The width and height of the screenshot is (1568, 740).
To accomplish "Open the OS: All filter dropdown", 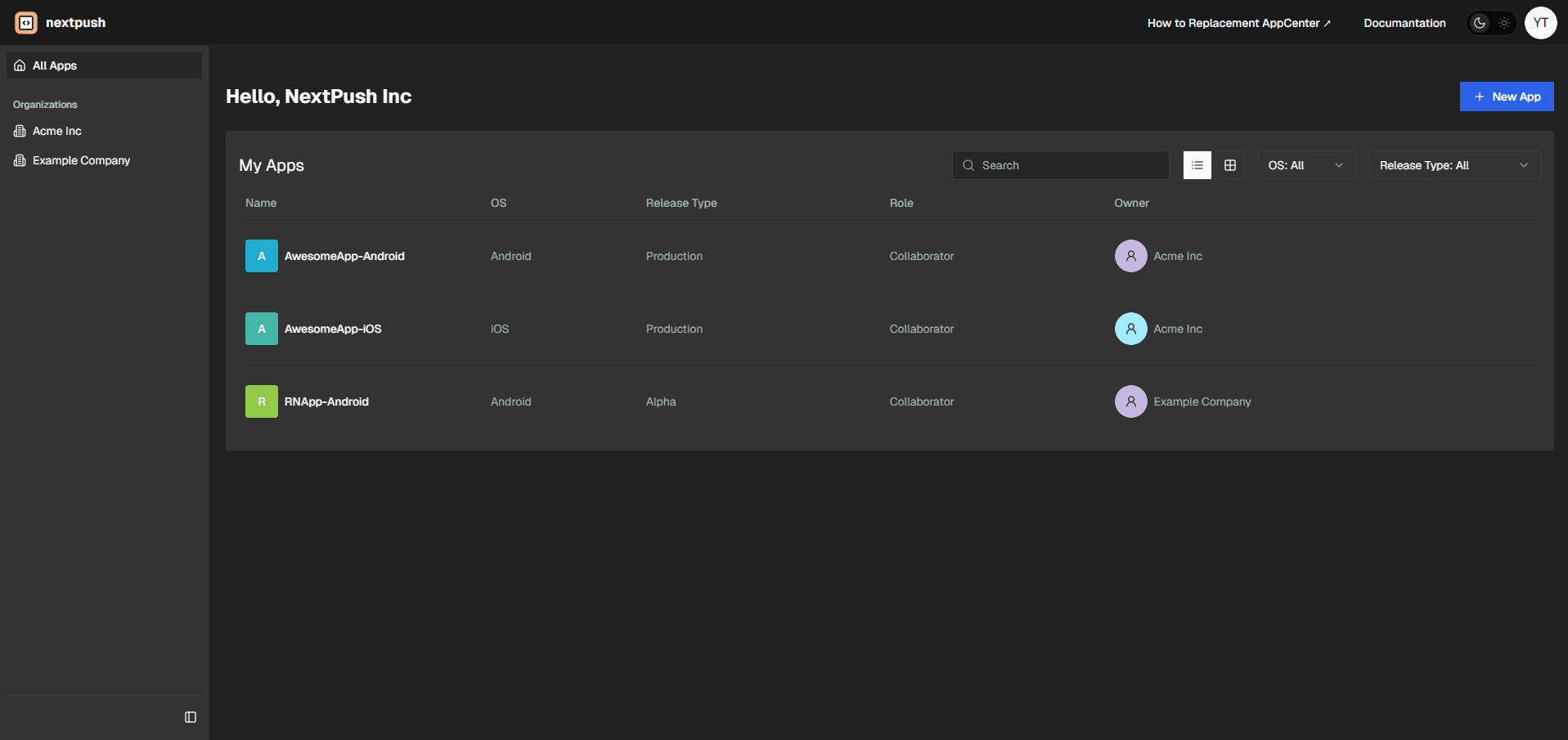I will 1305,165.
